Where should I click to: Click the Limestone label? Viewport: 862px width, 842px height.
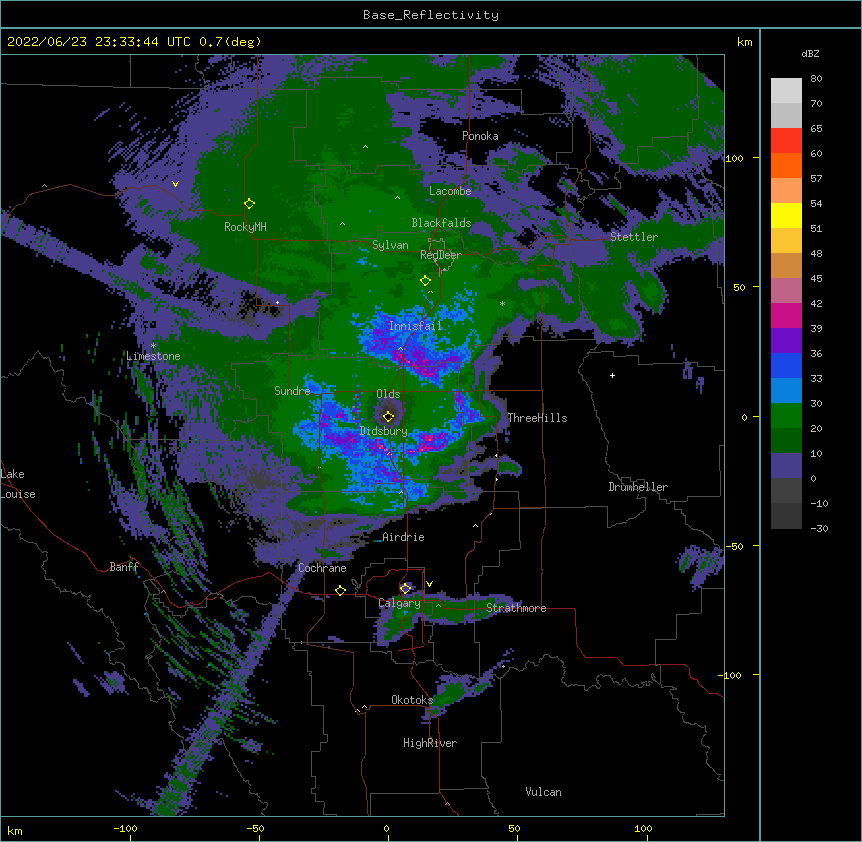click(x=153, y=356)
